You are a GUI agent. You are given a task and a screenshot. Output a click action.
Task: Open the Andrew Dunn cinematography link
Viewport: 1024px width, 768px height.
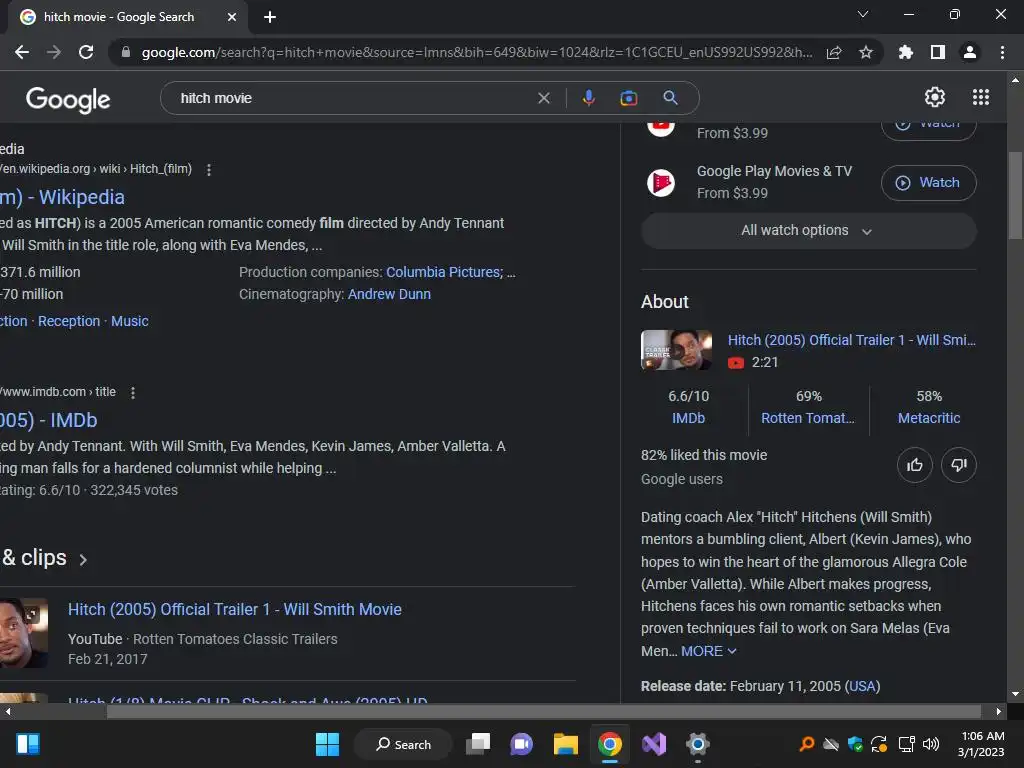(x=389, y=295)
